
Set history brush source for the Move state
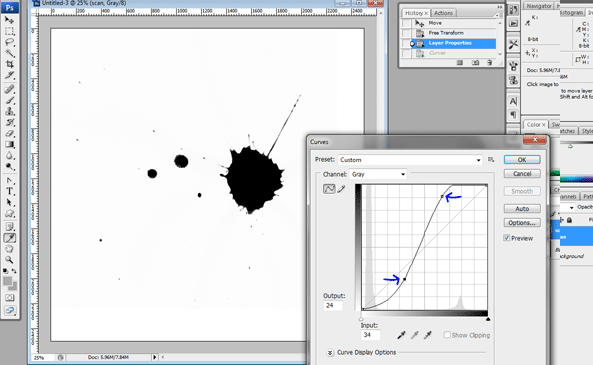click(406, 23)
